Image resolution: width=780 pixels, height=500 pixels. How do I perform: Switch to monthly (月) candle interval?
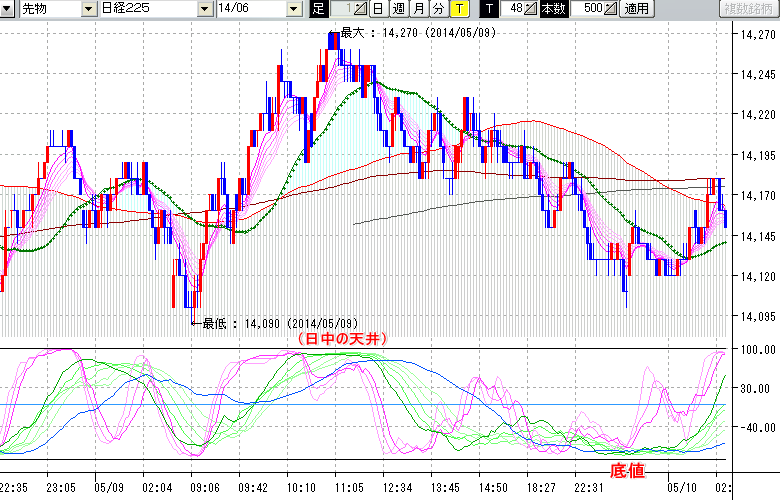[x=419, y=9]
